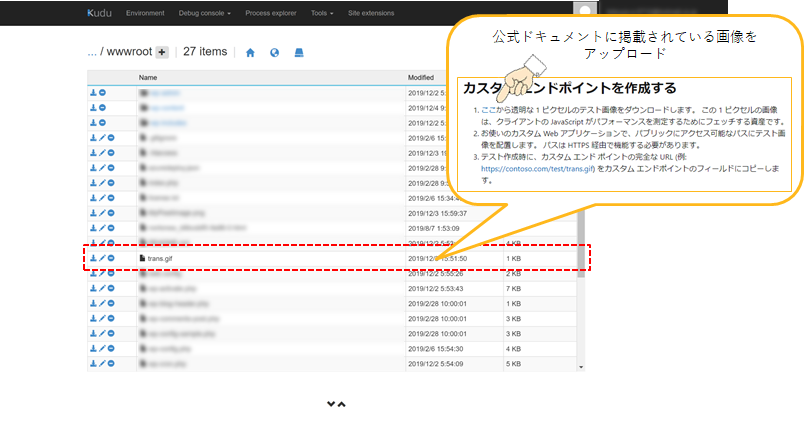Delete the file modified 2019/8/7 1:53:09
804x433 pixels.
point(111,228)
